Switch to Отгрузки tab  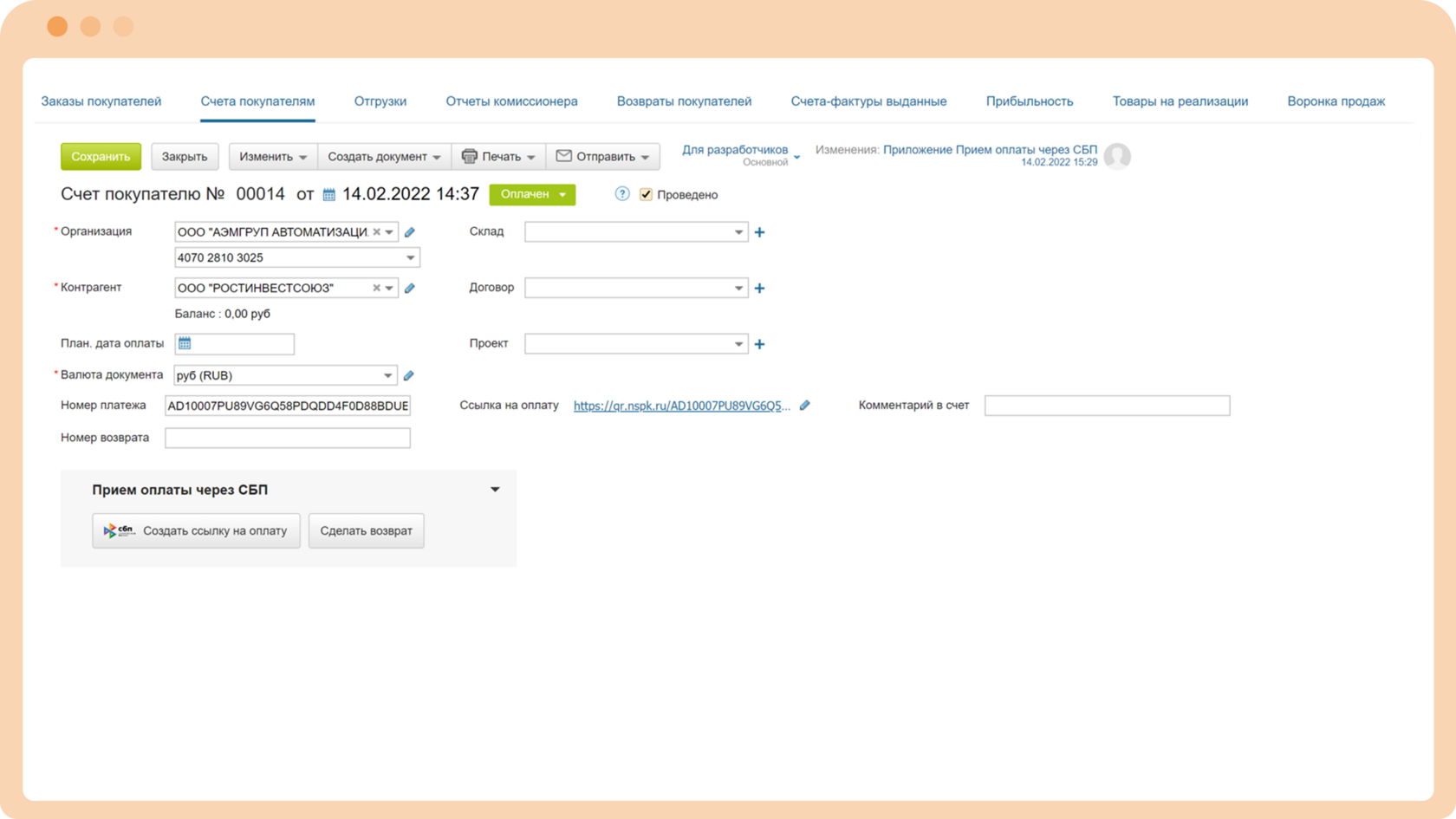[380, 101]
